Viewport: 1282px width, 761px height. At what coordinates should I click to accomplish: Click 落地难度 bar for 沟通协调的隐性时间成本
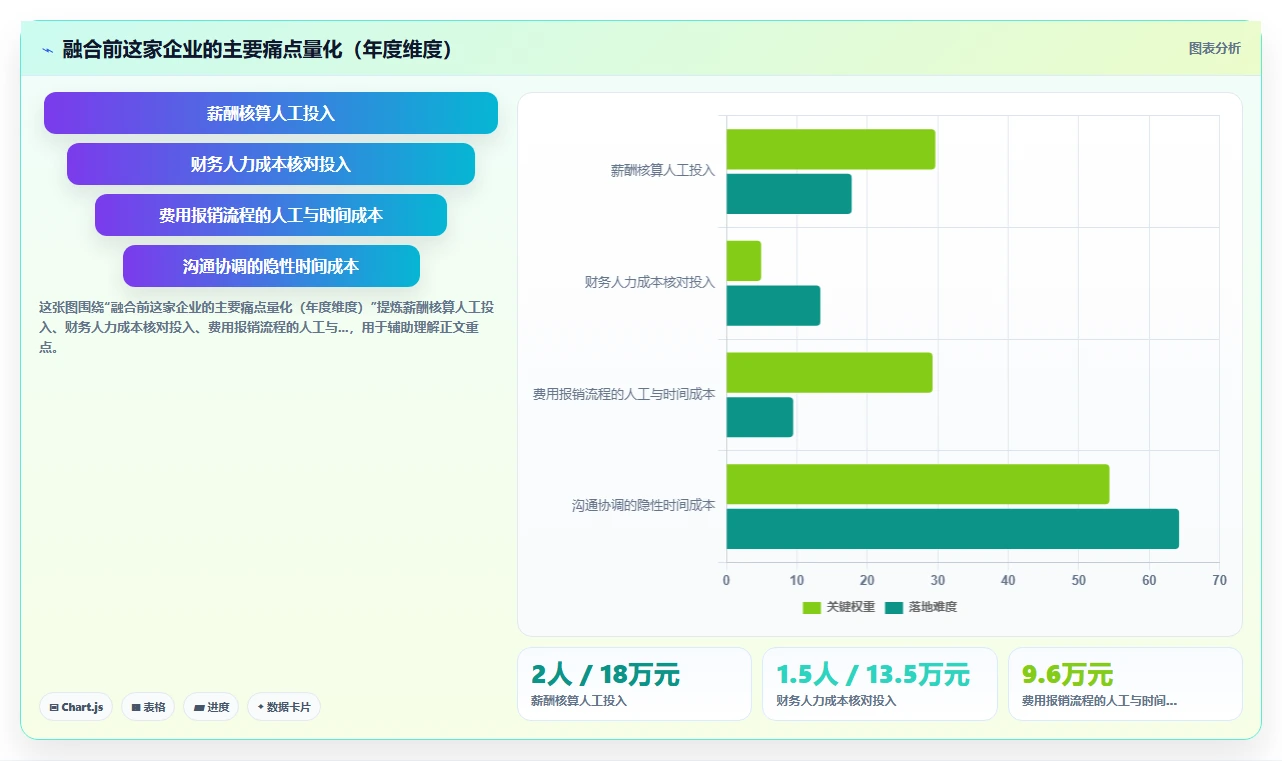[x=952, y=529]
